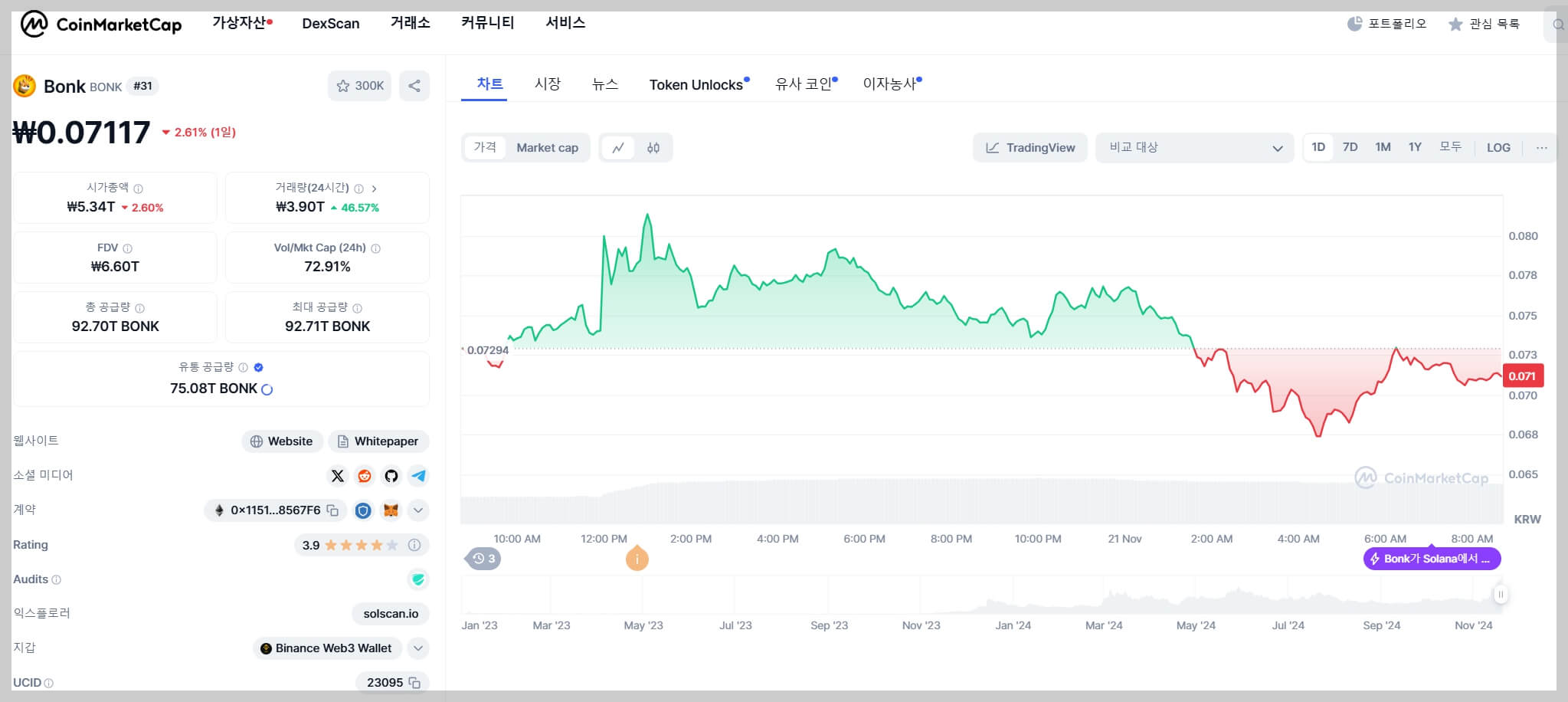The width and height of the screenshot is (1568, 702).
Task: Open the 이자농사 tab
Action: tap(890, 84)
